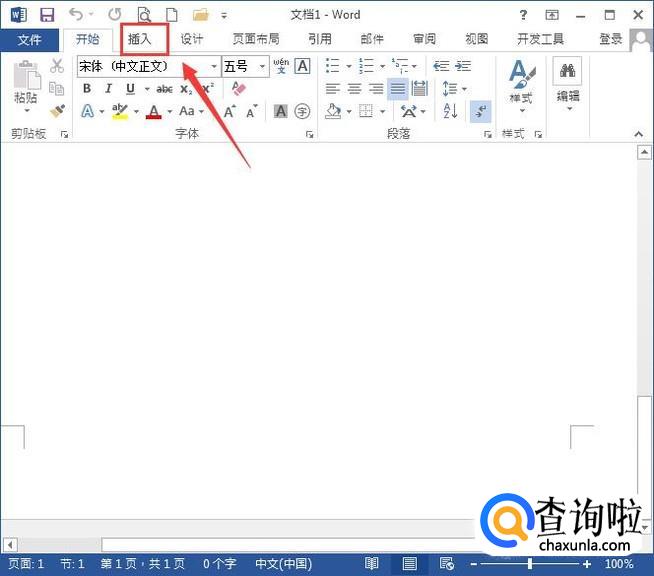Apply the red font color A

pyautogui.click(x=153, y=111)
